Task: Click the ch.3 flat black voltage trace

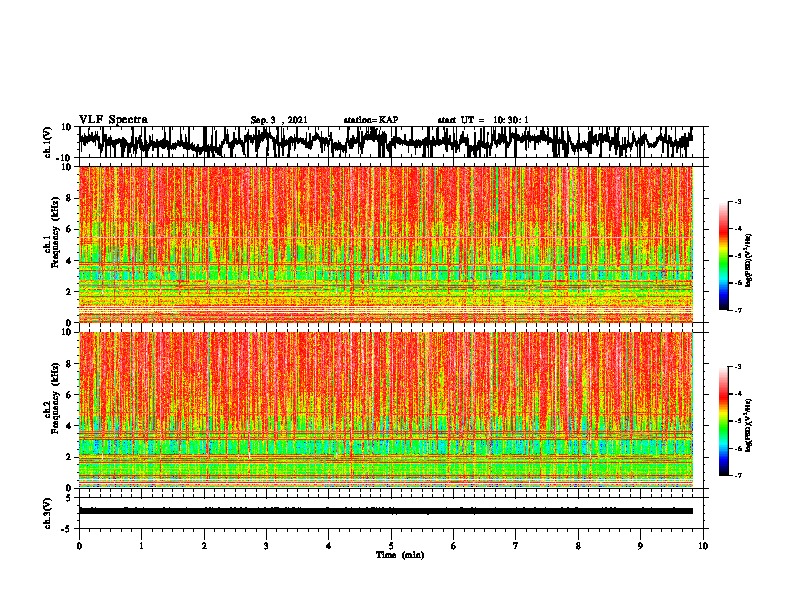Action: pos(386,511)
